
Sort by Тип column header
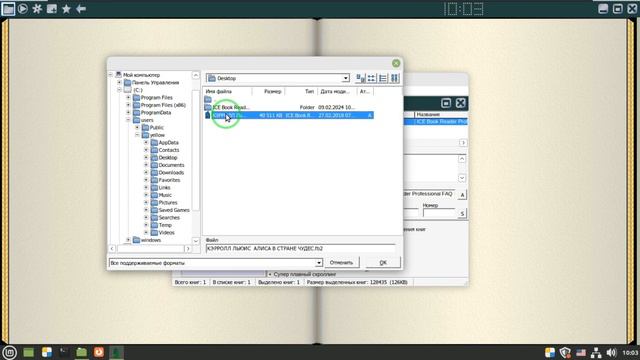301,91
